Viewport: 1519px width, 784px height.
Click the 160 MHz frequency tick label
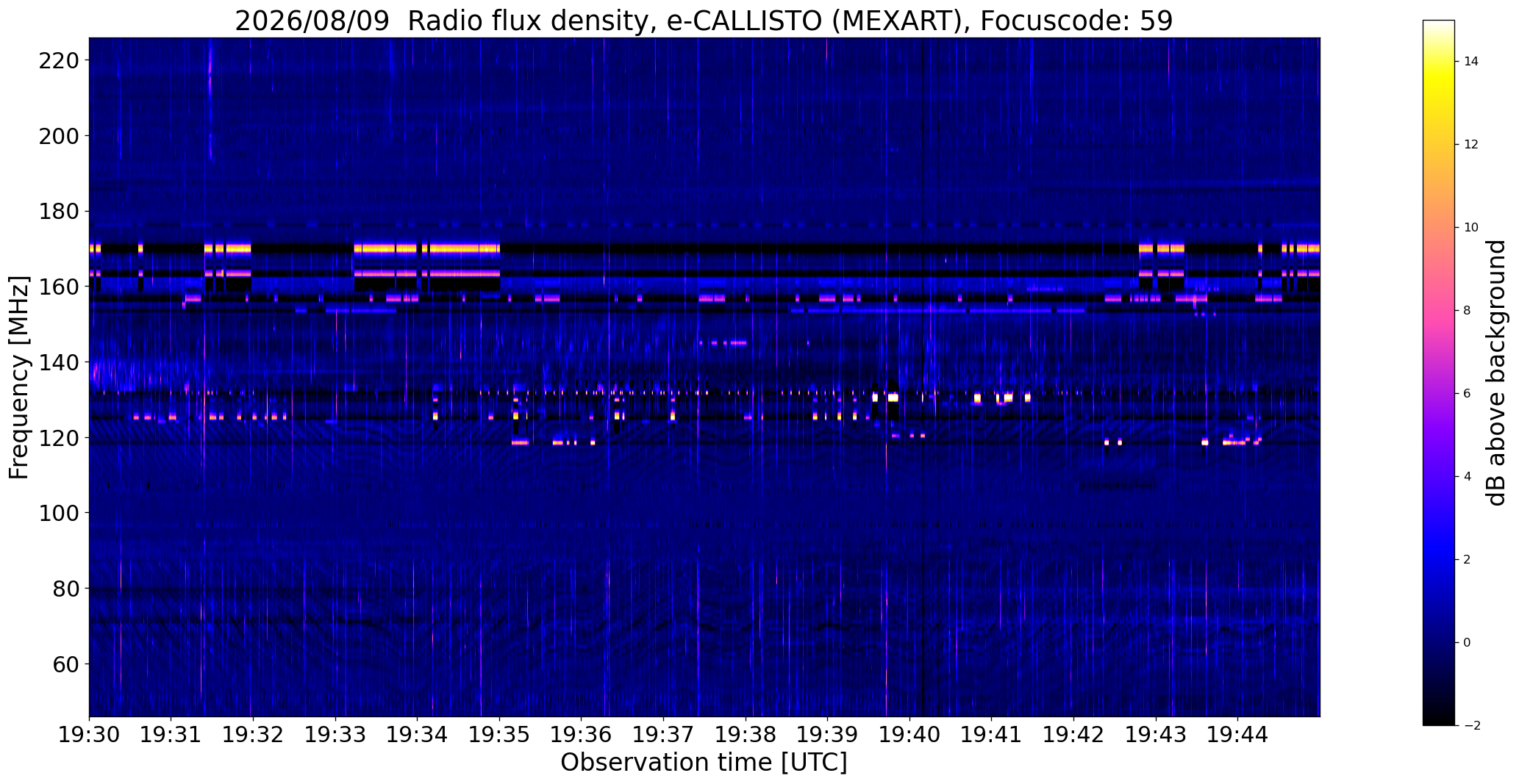(x=58, y=287)
